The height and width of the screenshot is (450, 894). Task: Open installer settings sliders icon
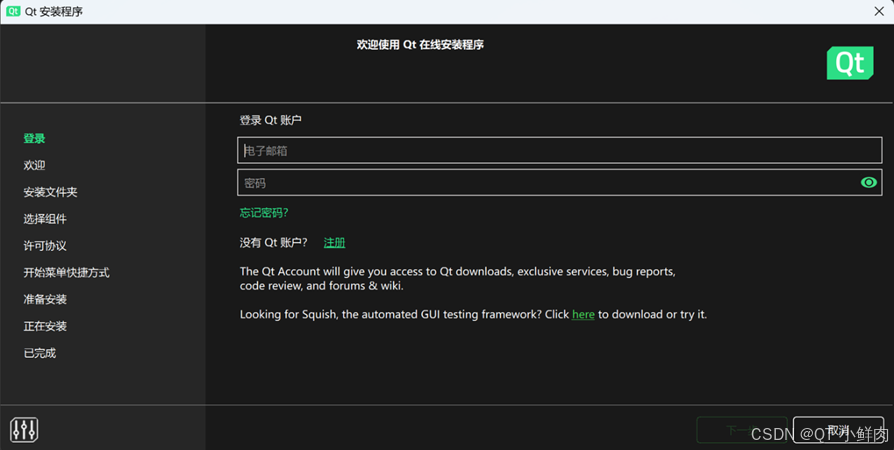pyautogui.click(x=24, y=429)
